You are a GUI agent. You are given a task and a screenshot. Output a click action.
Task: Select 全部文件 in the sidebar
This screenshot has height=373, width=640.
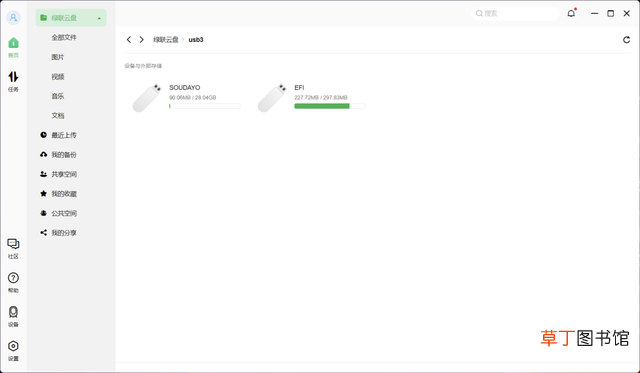point(64,38)
